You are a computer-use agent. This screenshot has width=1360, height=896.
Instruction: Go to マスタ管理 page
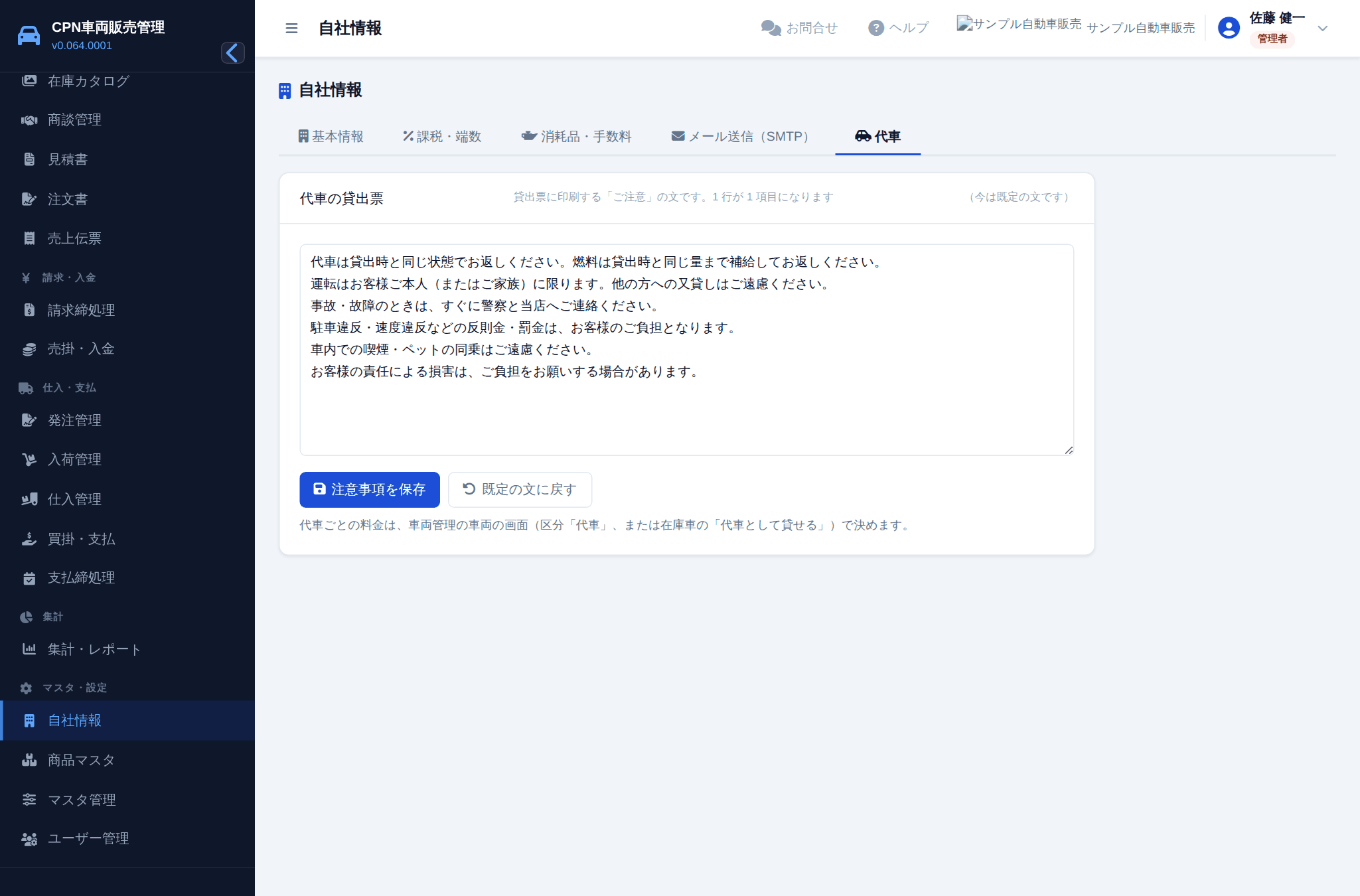pyautogui.click(x=127, y=800)
